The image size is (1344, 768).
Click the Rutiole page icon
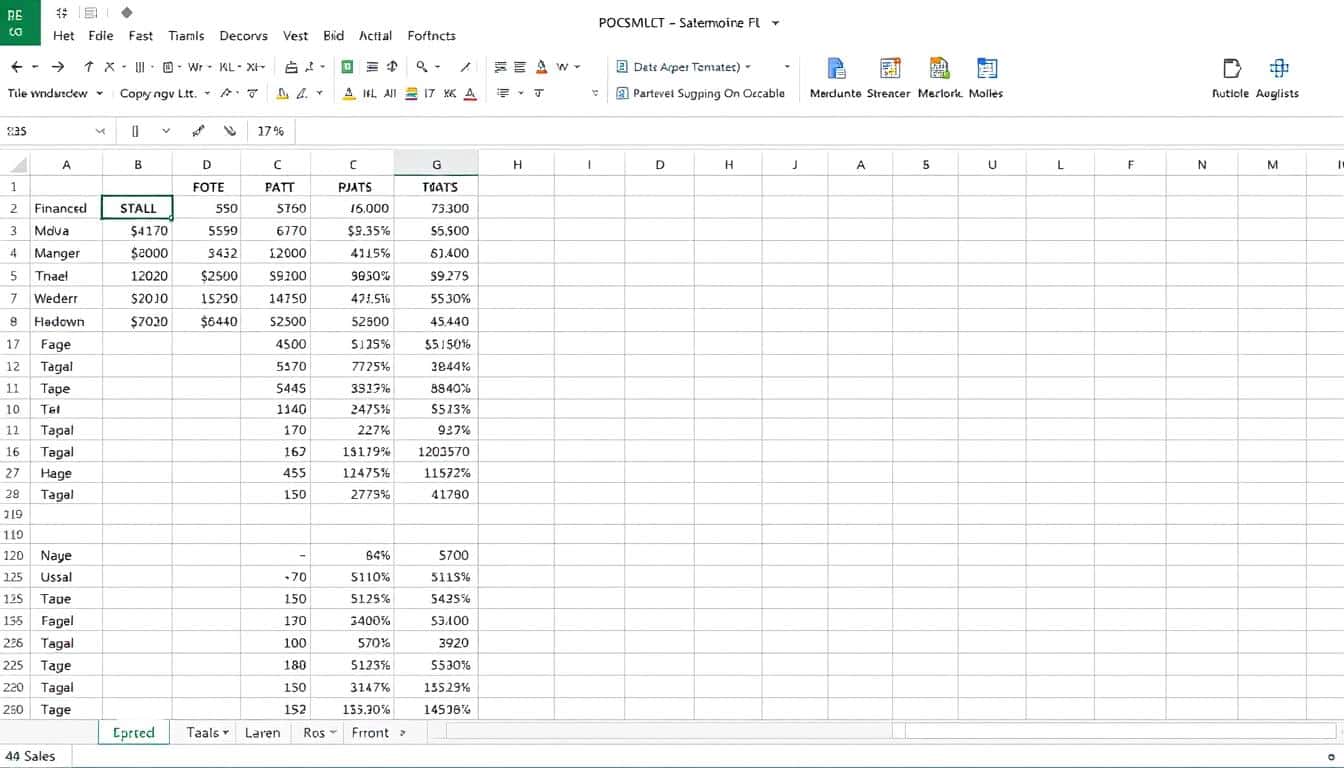pos(1232,68)
